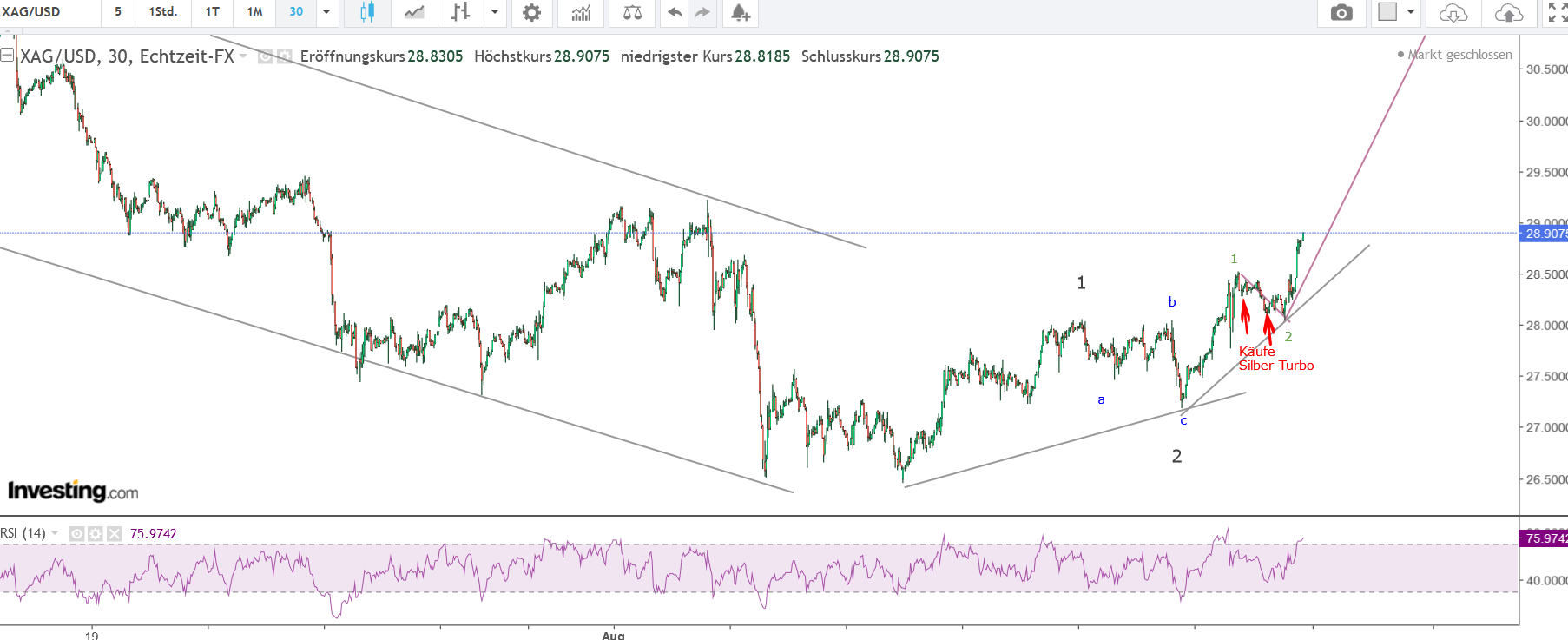Click the Höchstkurs value in the legend
Image resolution: width=1568 pixels, height=640 pixels.
[582, 56]
